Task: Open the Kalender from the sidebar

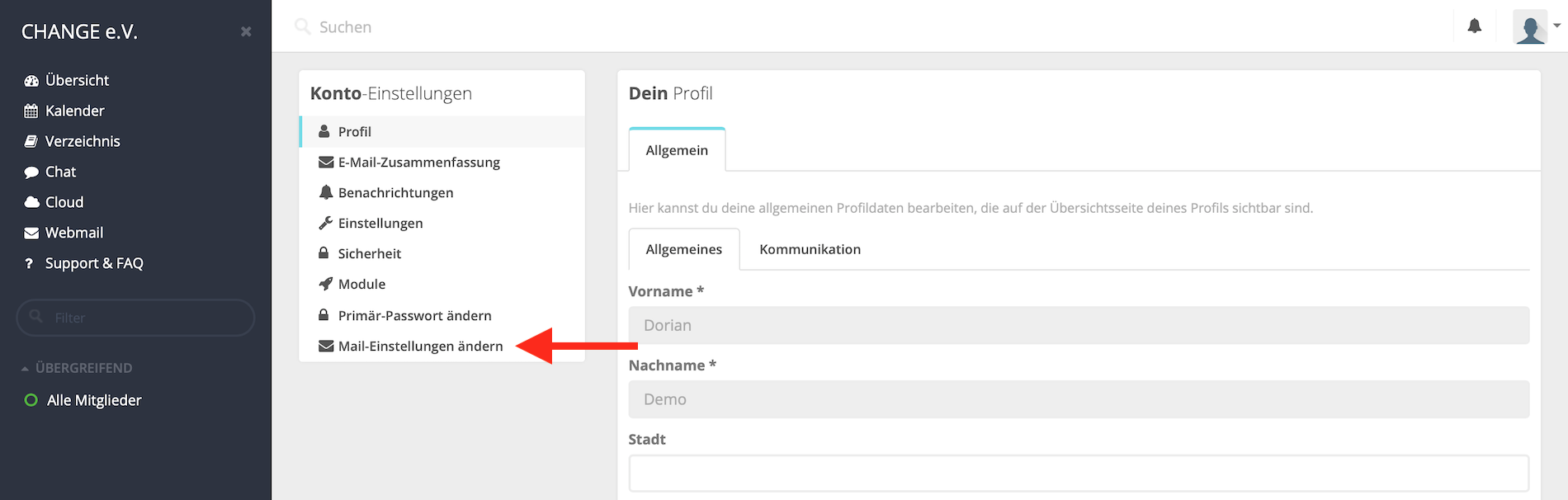Action: (74, 111)
